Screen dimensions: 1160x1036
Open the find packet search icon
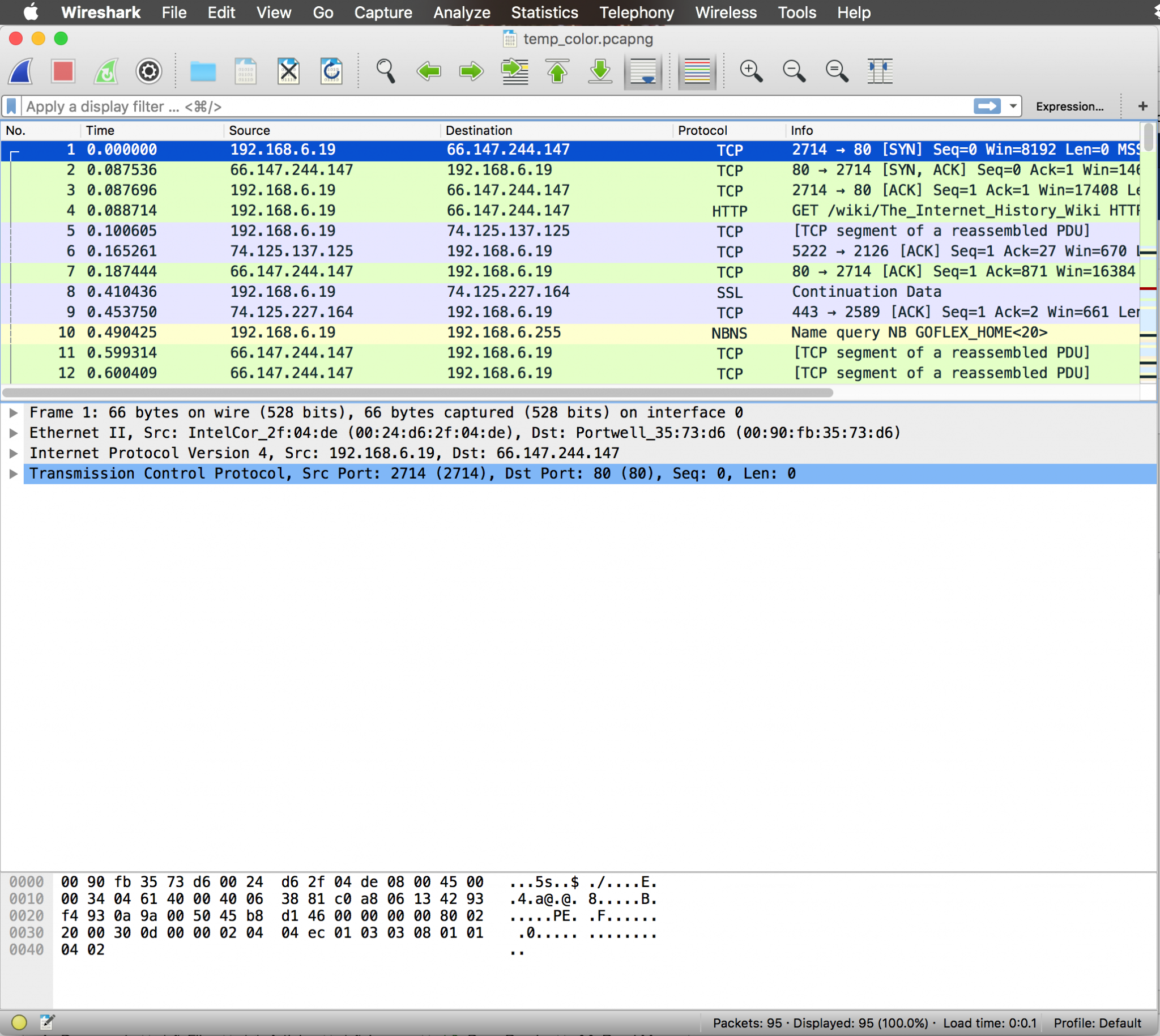(x=385, y=71)
